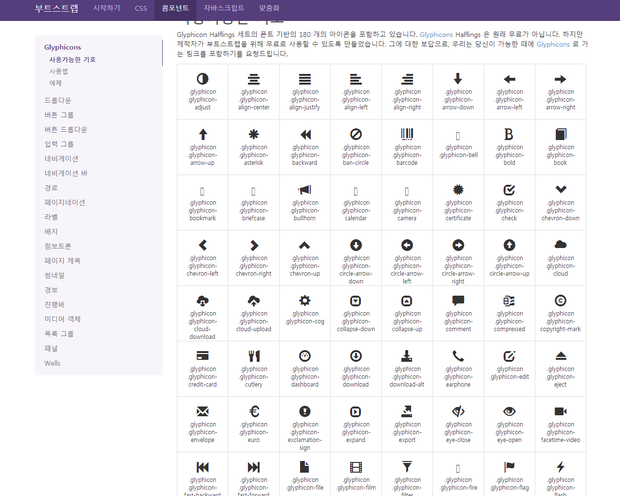Click the credit-card glyphicon
The height and width of the screenshot is (496, 620).
pos(202,356)
